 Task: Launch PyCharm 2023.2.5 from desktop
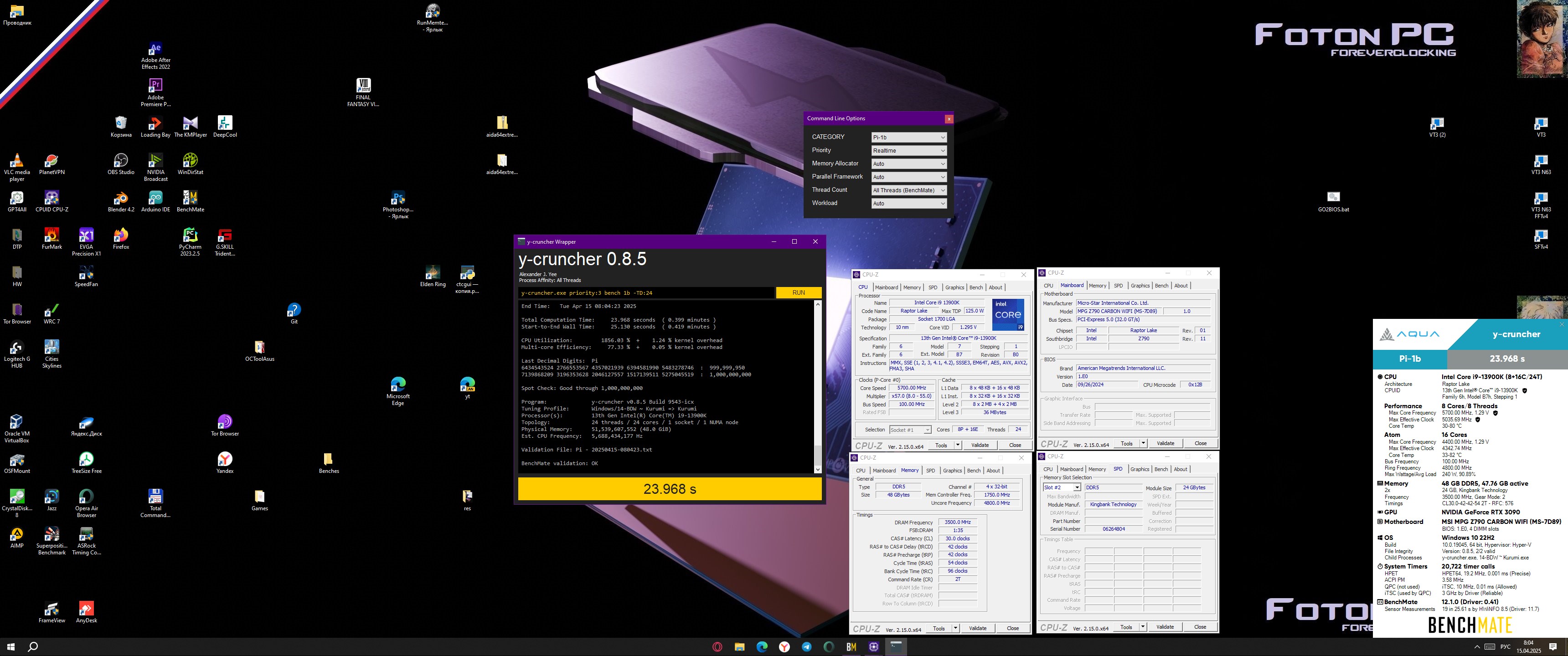point(190,241)
